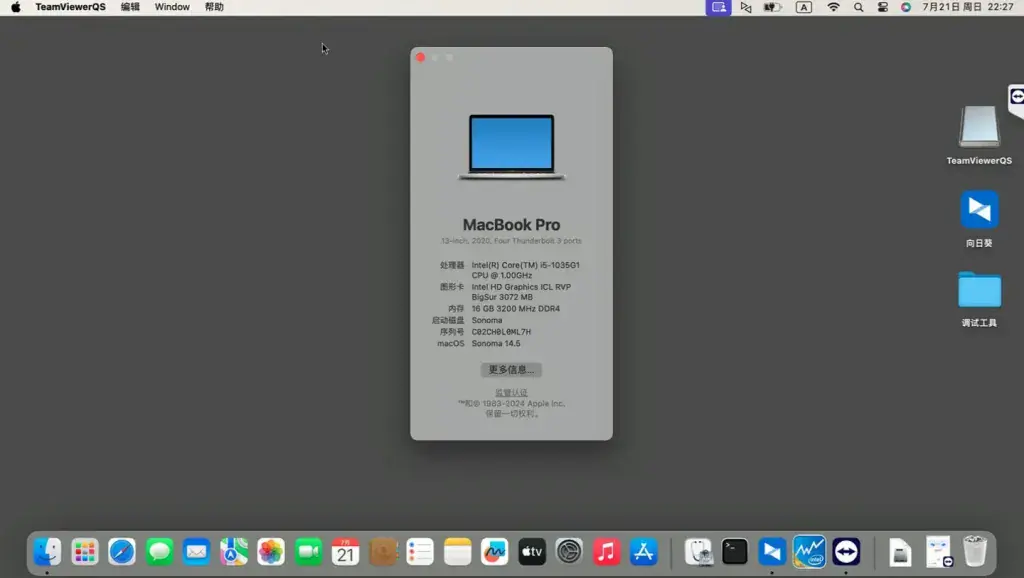Click the 更多信息... button
Image resolution: width=1024 pixels, height=578 pixels.
tap(511, 370)
